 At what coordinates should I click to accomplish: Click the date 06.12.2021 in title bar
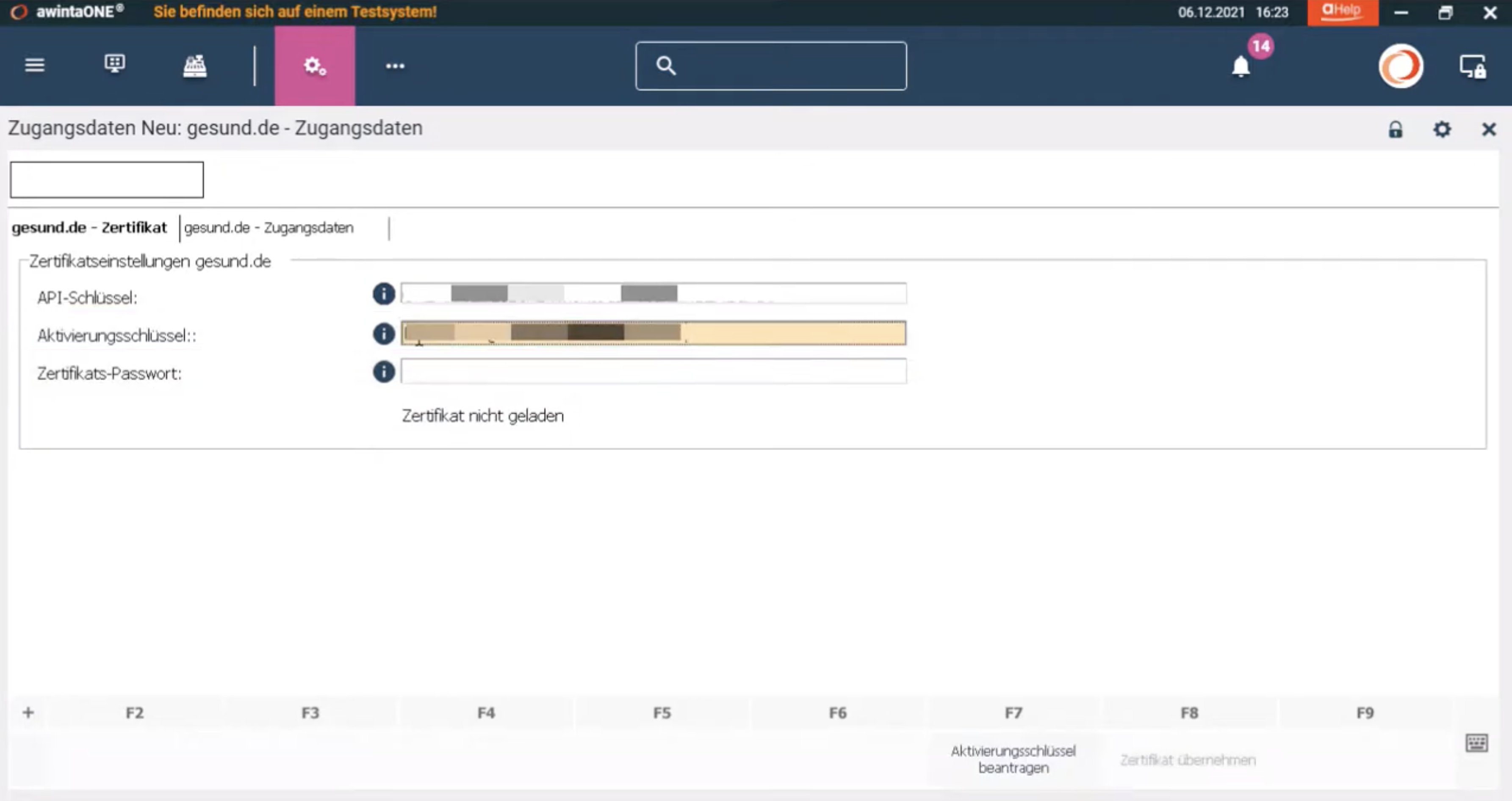1211,12
